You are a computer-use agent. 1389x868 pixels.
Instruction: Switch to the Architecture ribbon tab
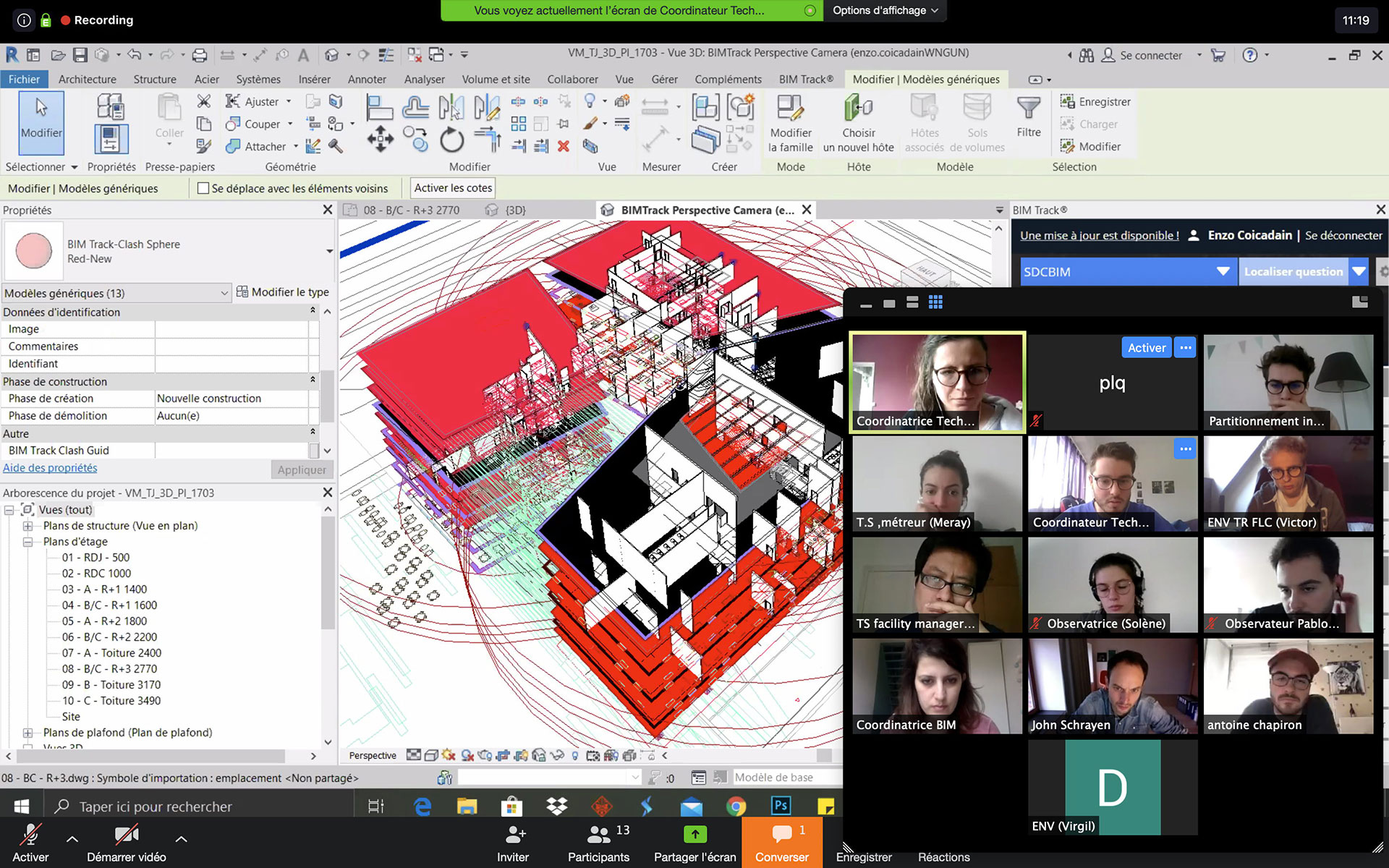pos(87,79)
